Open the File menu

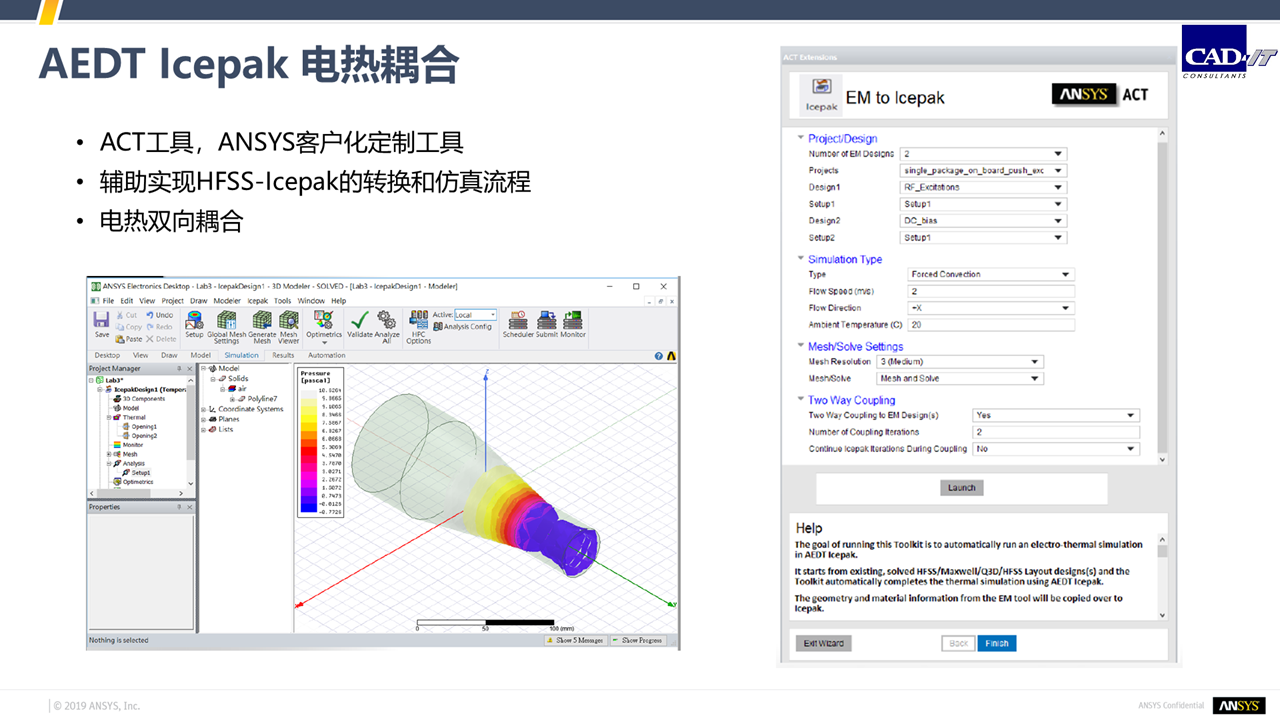108,301
